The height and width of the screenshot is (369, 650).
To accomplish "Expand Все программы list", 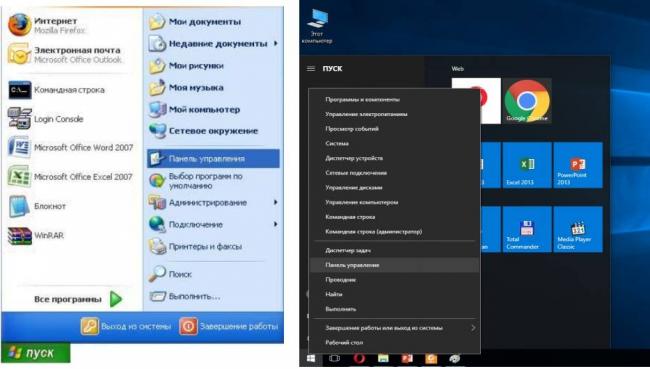I will click(x=78, y=299).
